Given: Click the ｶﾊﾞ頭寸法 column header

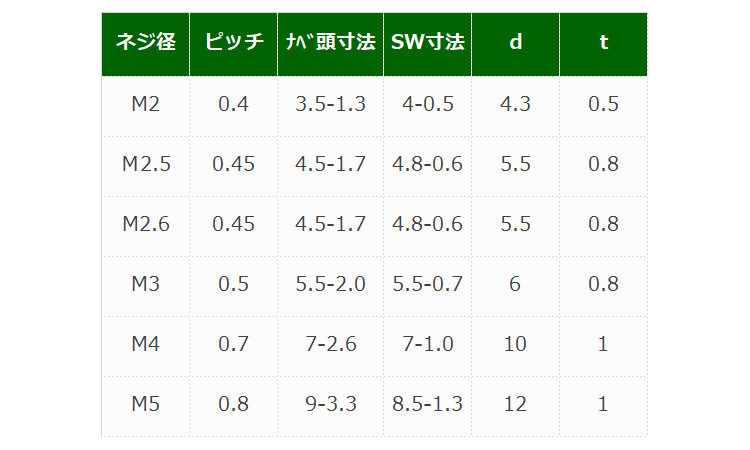Looking at the screenshot, I should 330,44.
